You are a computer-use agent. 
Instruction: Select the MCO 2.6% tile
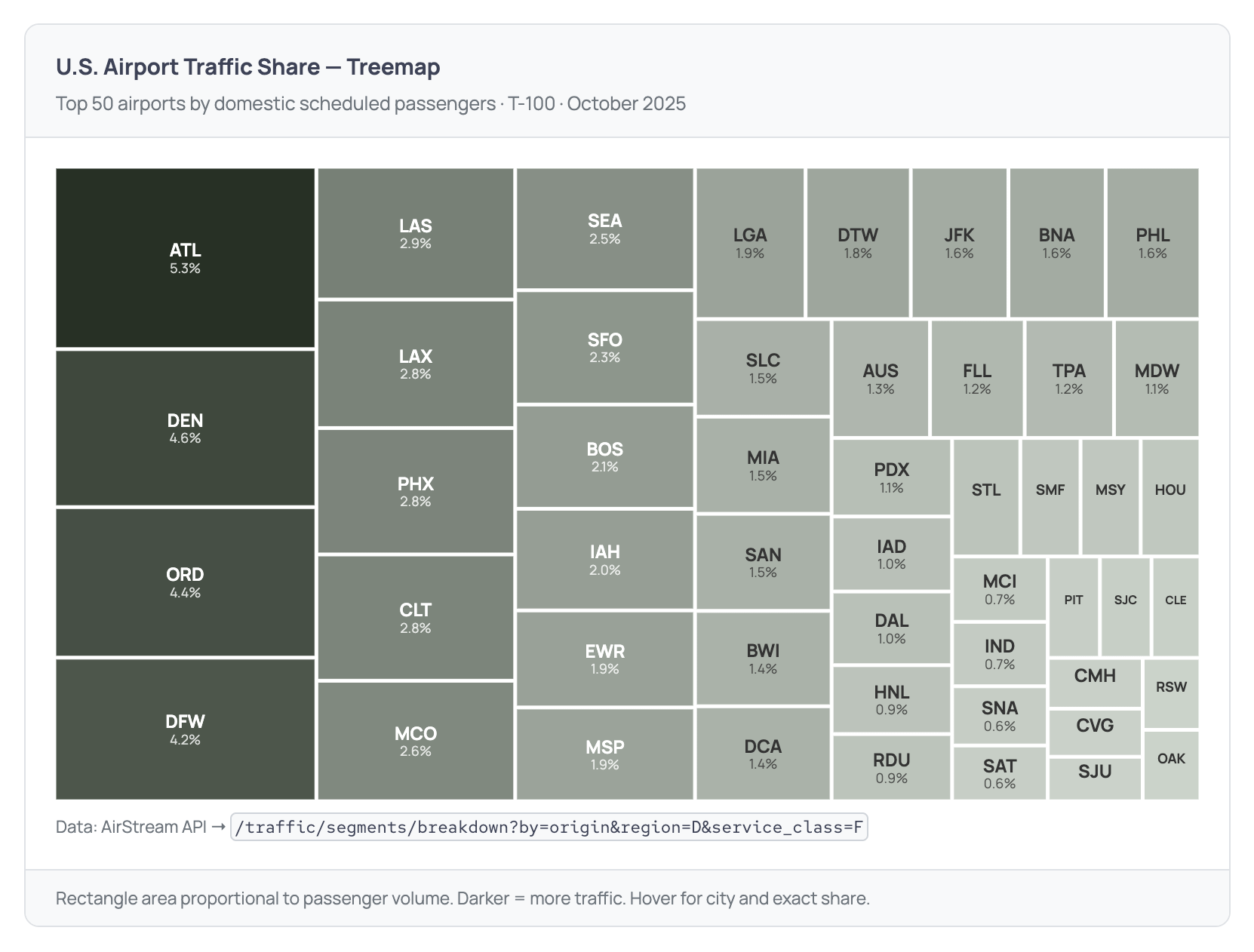pos(415,740)
